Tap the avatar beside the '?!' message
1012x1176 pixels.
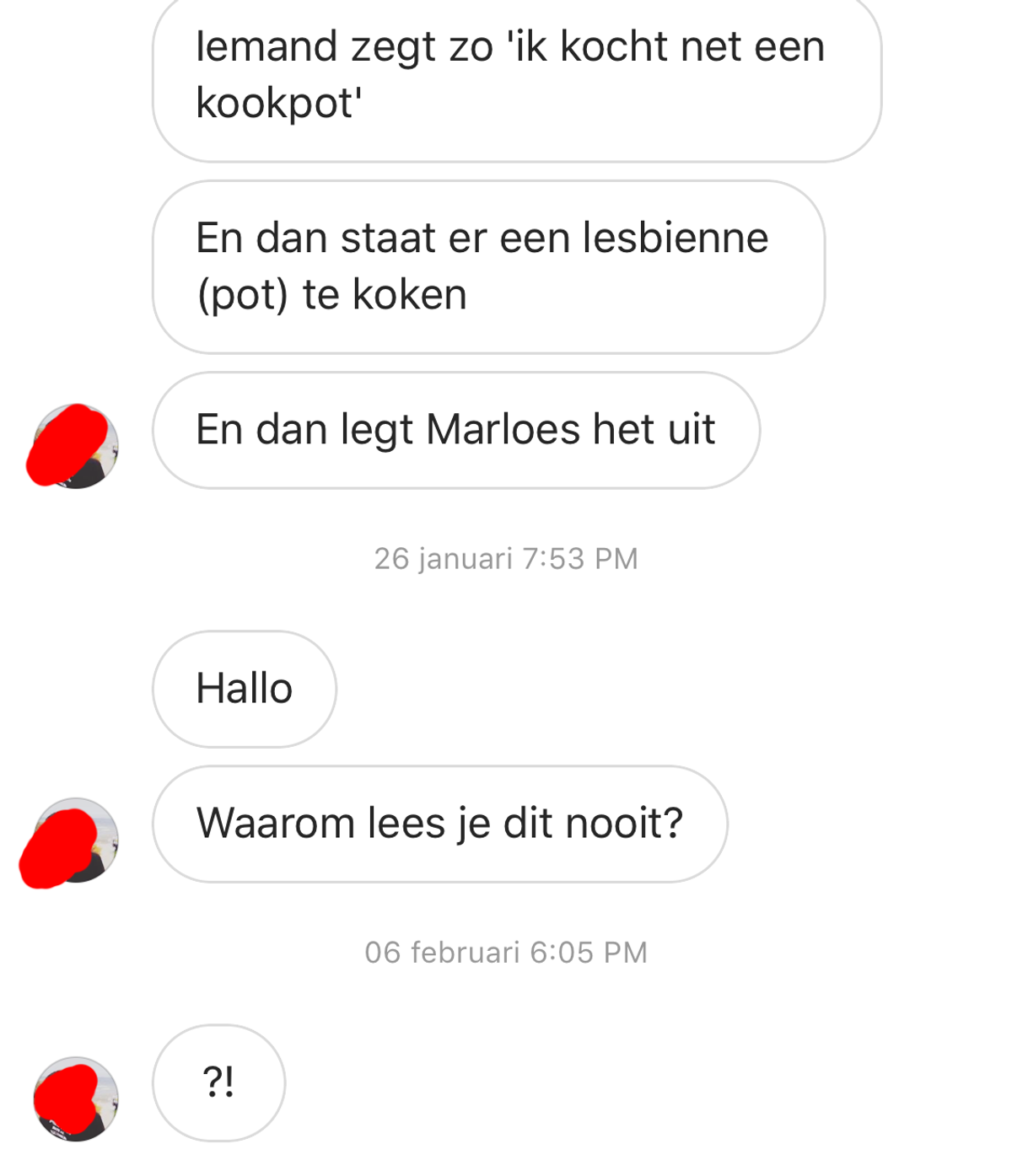click(x=76, y=1098)
